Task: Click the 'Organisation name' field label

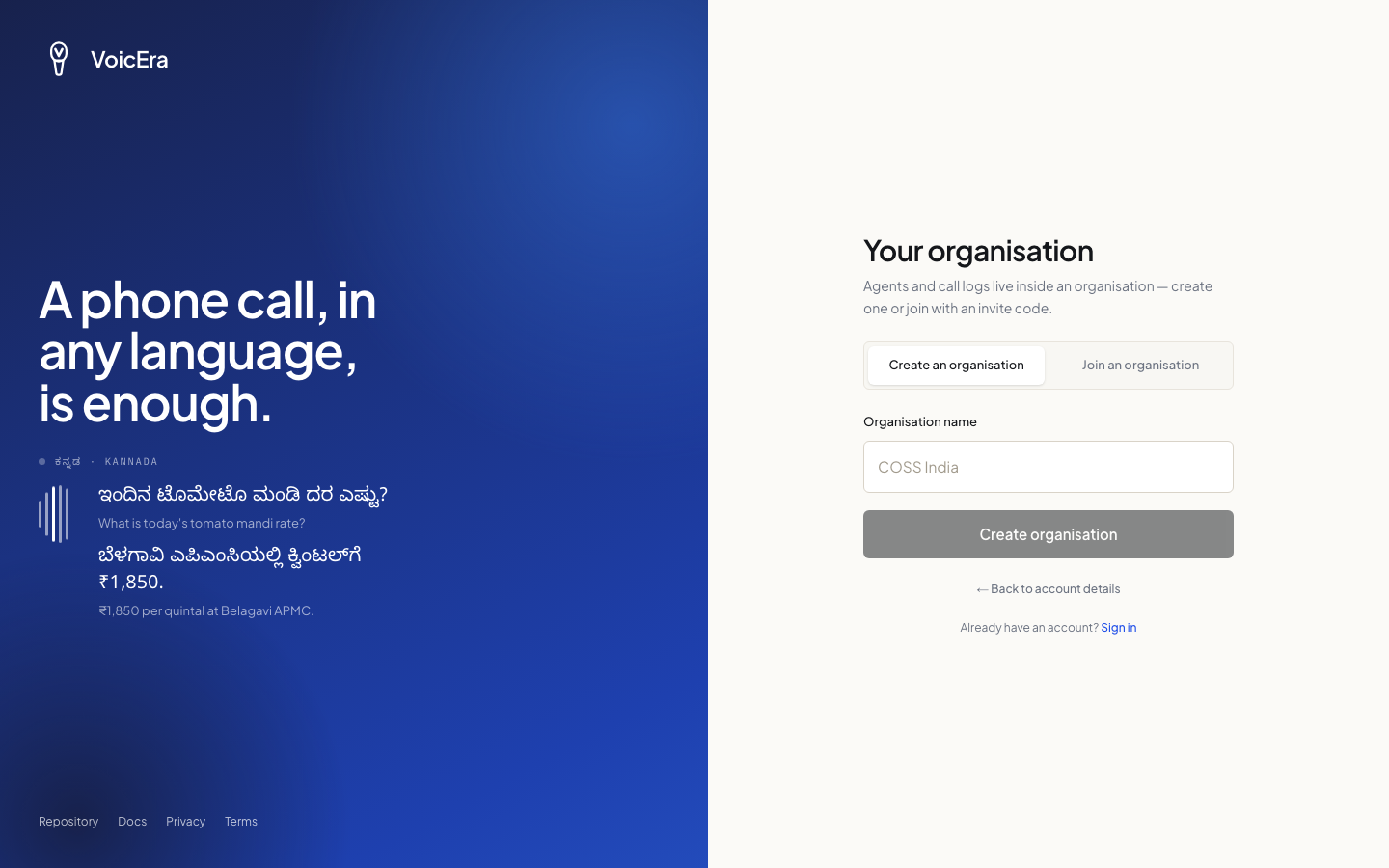Action: (x=920, y=421)
